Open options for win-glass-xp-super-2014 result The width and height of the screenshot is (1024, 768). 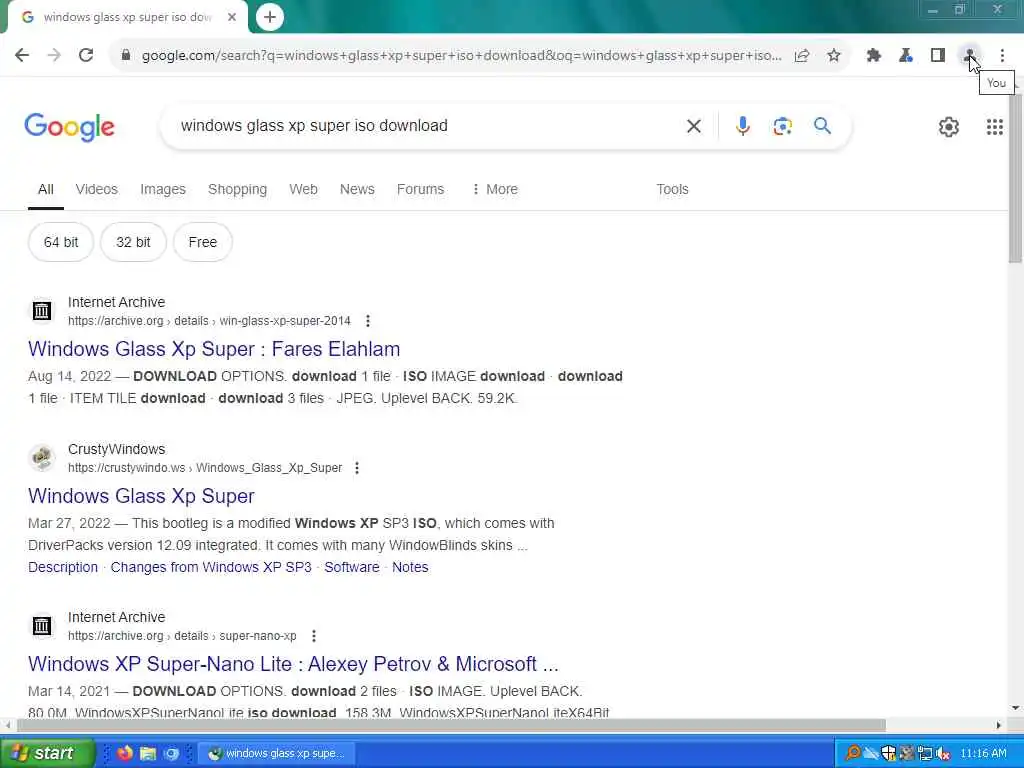point(368,321)
